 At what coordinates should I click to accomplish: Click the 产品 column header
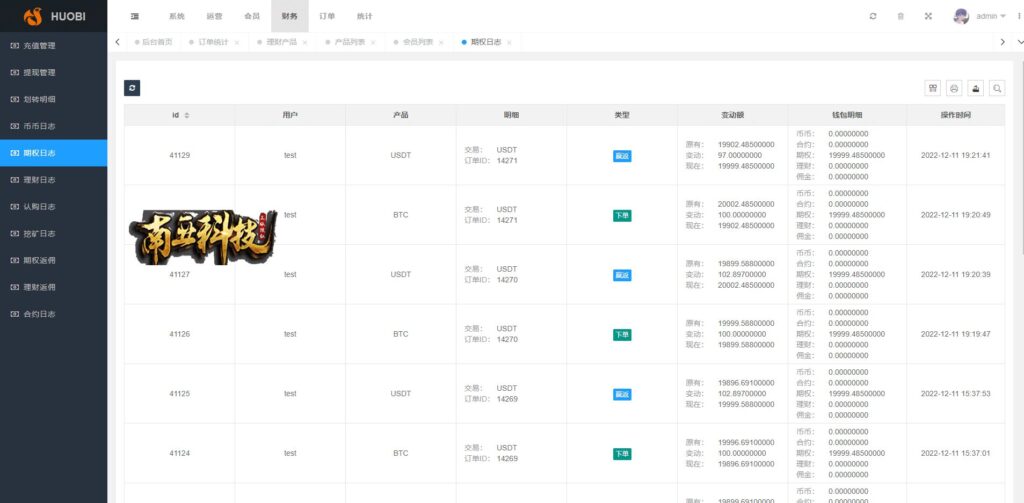tap(400, 116)
